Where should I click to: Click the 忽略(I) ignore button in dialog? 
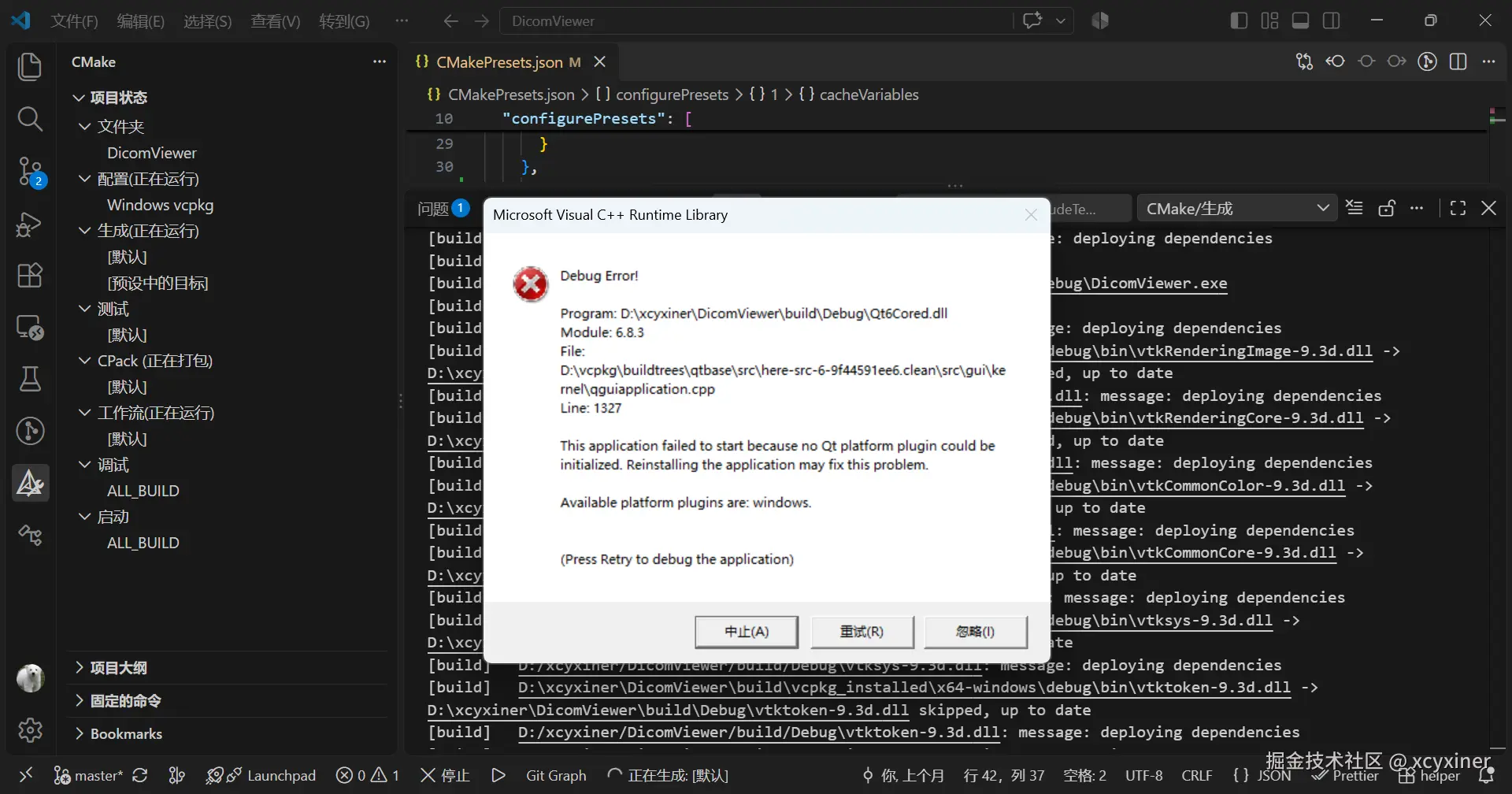[976, 632]
